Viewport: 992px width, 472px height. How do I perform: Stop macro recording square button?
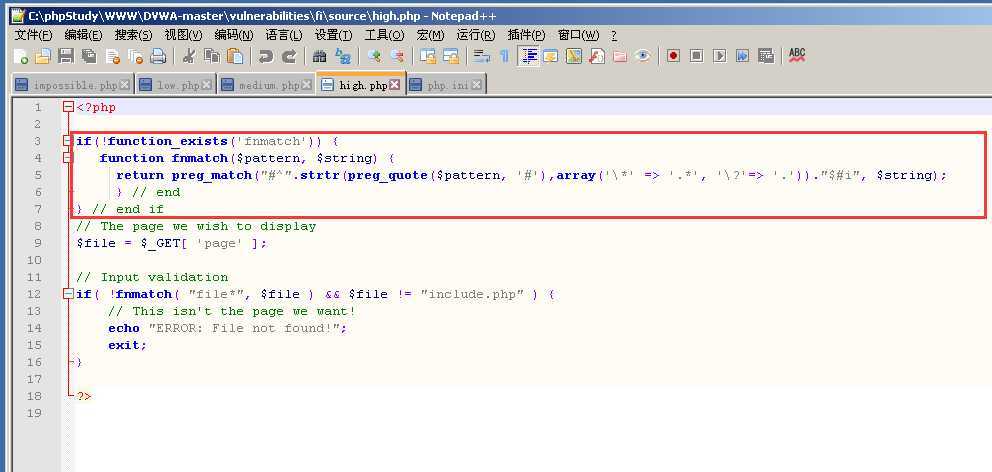[x=697, y=56]
